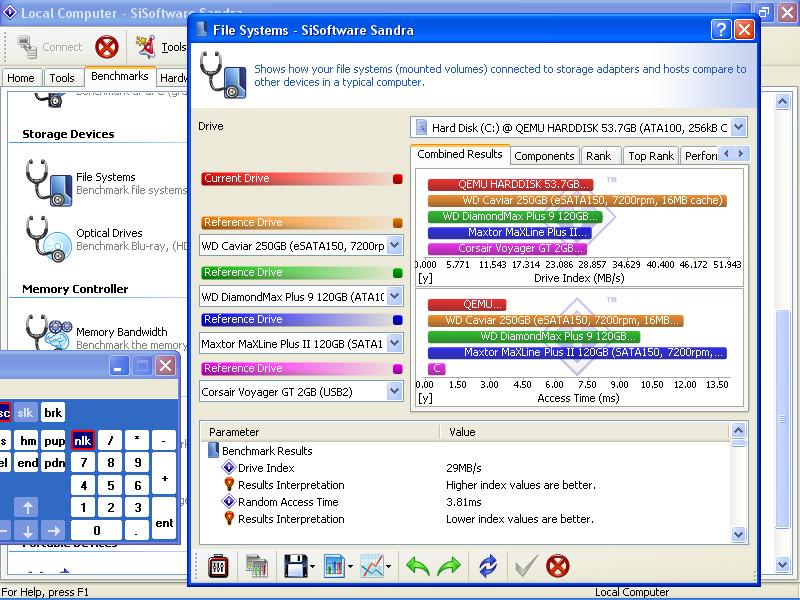Screen dimensions: 800x600
Task: Click the blue refresh arrows icon
Action: coord(487,567)
